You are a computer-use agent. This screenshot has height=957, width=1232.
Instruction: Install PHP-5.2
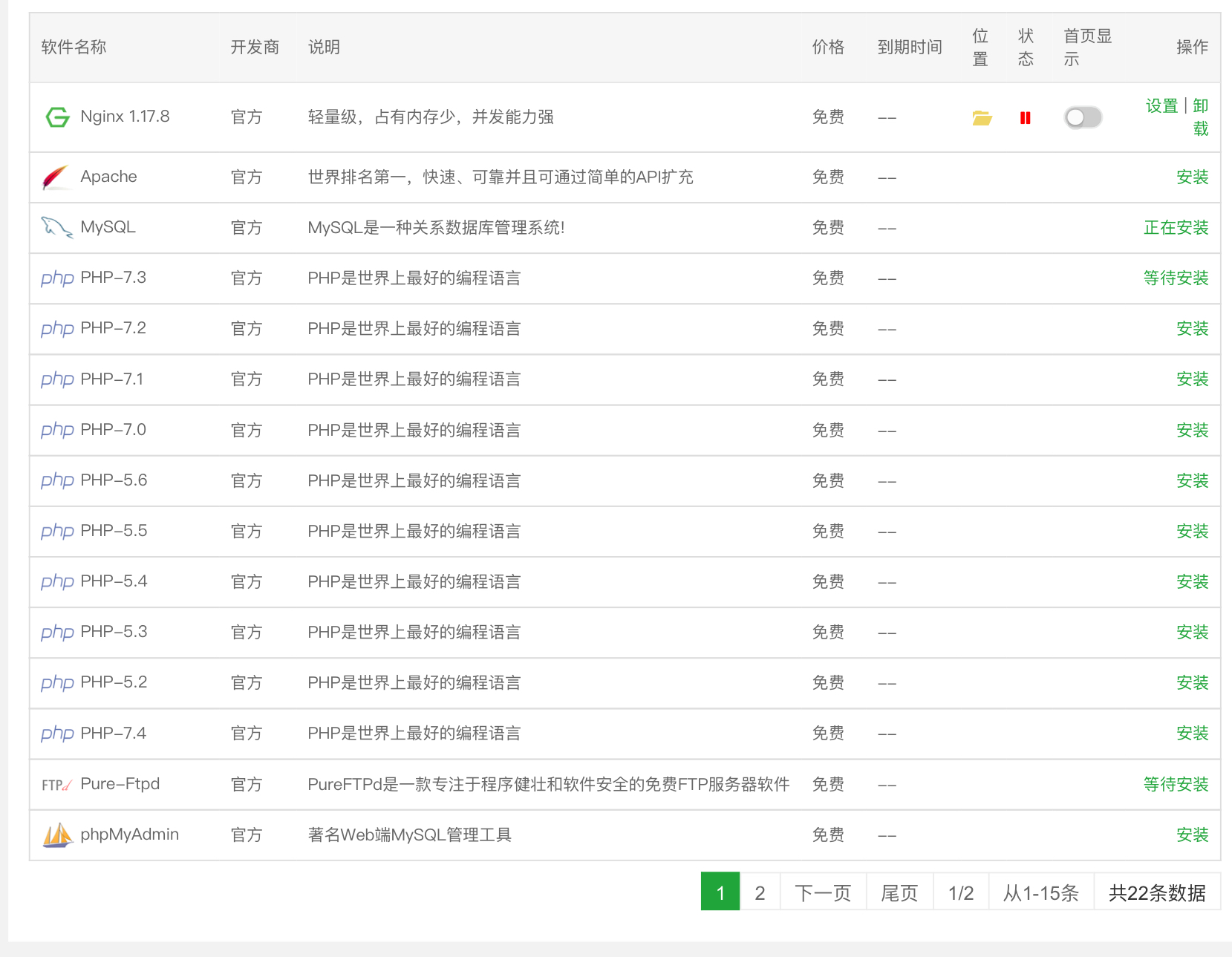(x=1193, y=683)
